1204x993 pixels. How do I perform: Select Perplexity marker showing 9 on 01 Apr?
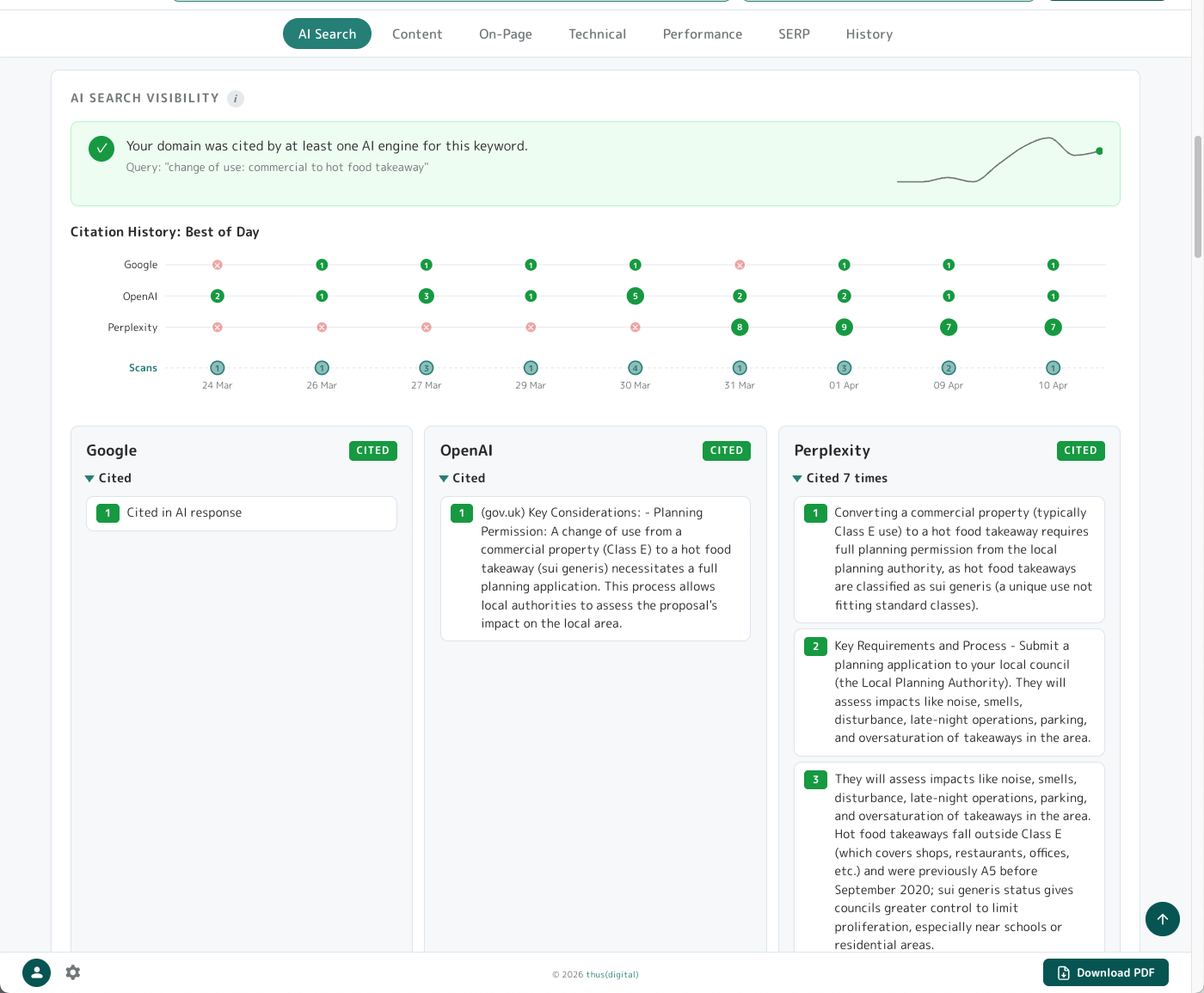pos(845,328)
